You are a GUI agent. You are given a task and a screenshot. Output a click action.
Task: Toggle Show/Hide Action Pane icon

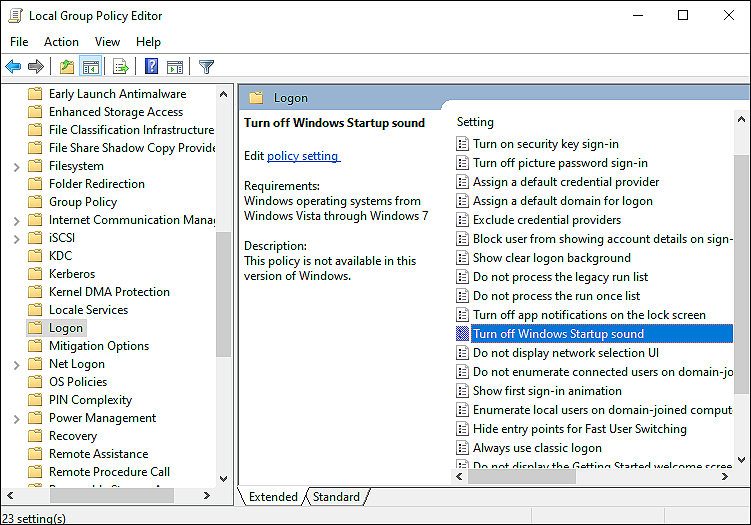[x=175, y=67]
